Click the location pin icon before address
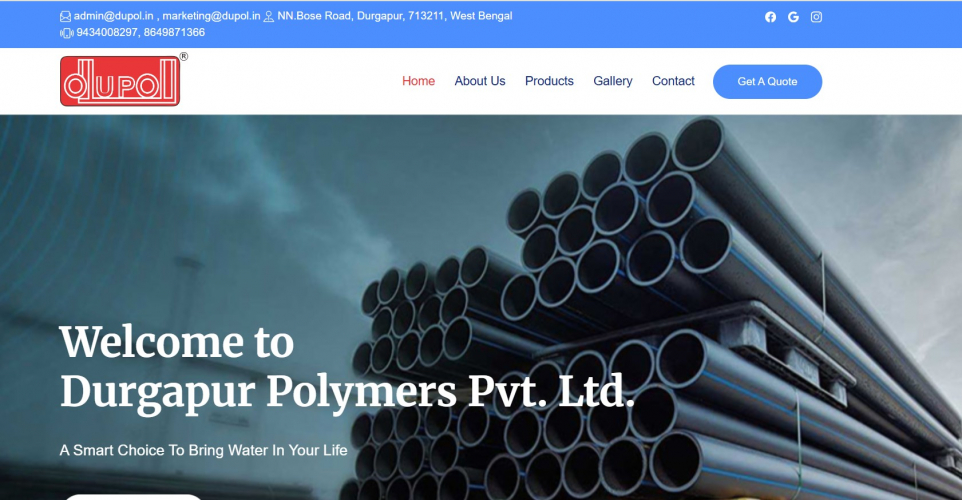The image size is (962, 500). click(x=269, y=17)
